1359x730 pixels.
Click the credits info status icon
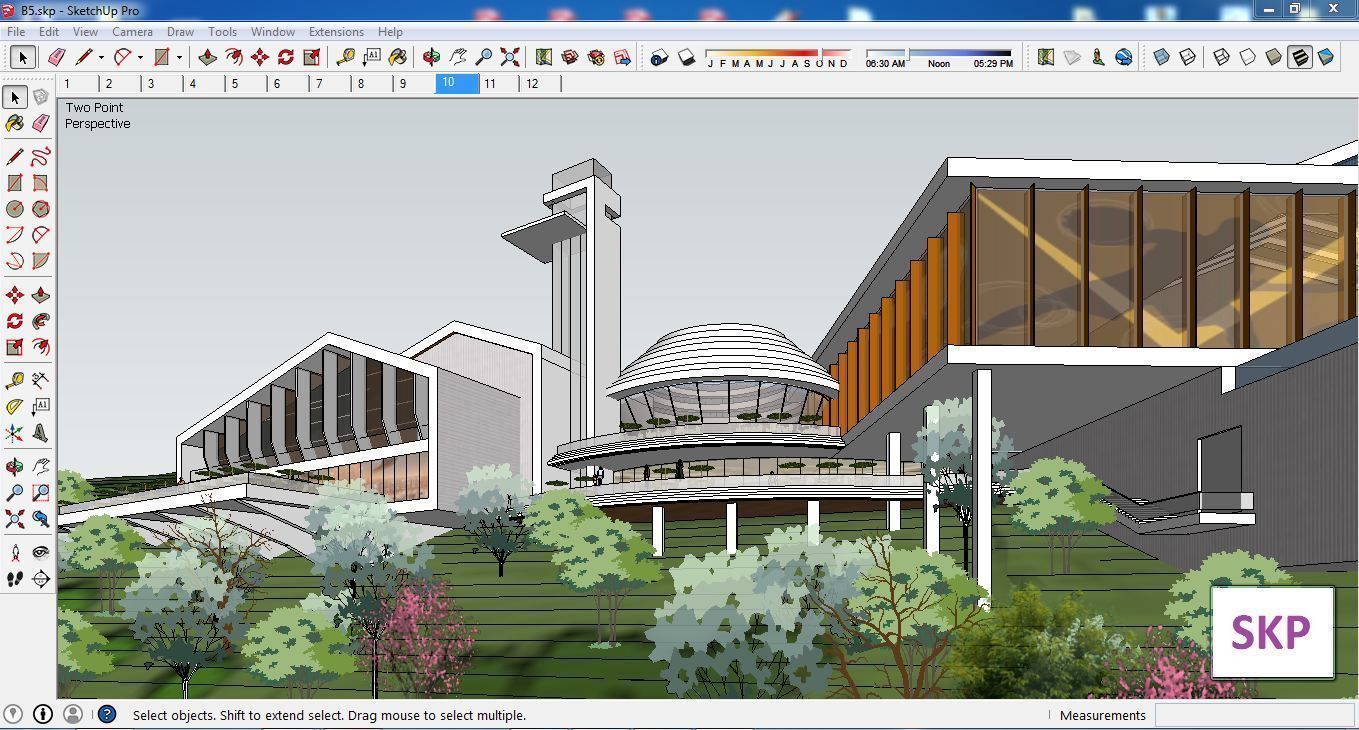pos(42,714)
